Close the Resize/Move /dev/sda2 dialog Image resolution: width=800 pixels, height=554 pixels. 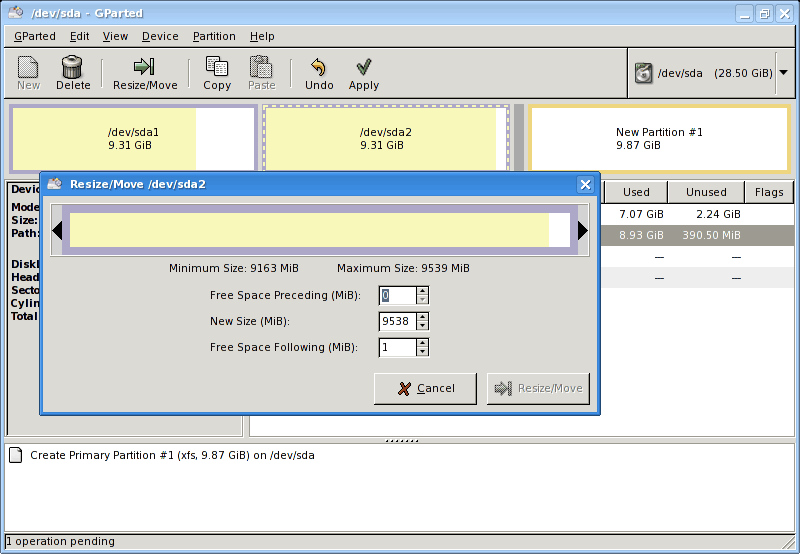click(x=585, y=184)
